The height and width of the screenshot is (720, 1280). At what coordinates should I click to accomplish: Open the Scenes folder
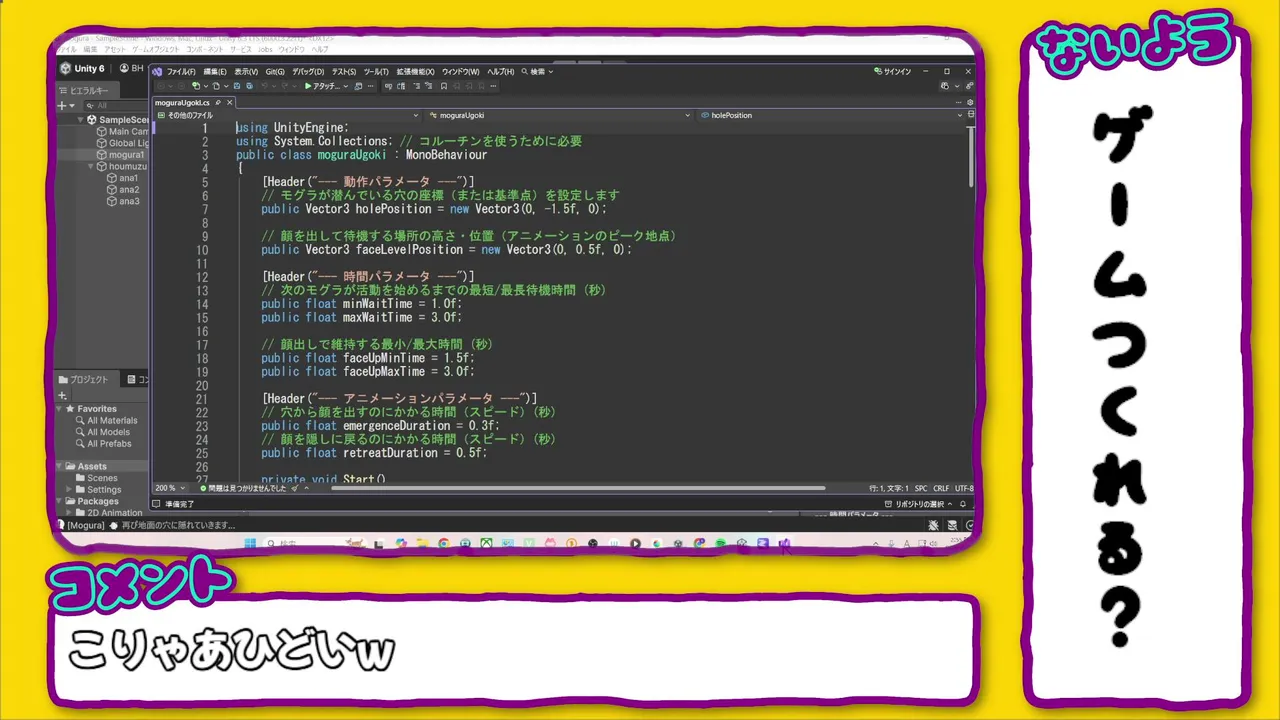tap(96, 478)
